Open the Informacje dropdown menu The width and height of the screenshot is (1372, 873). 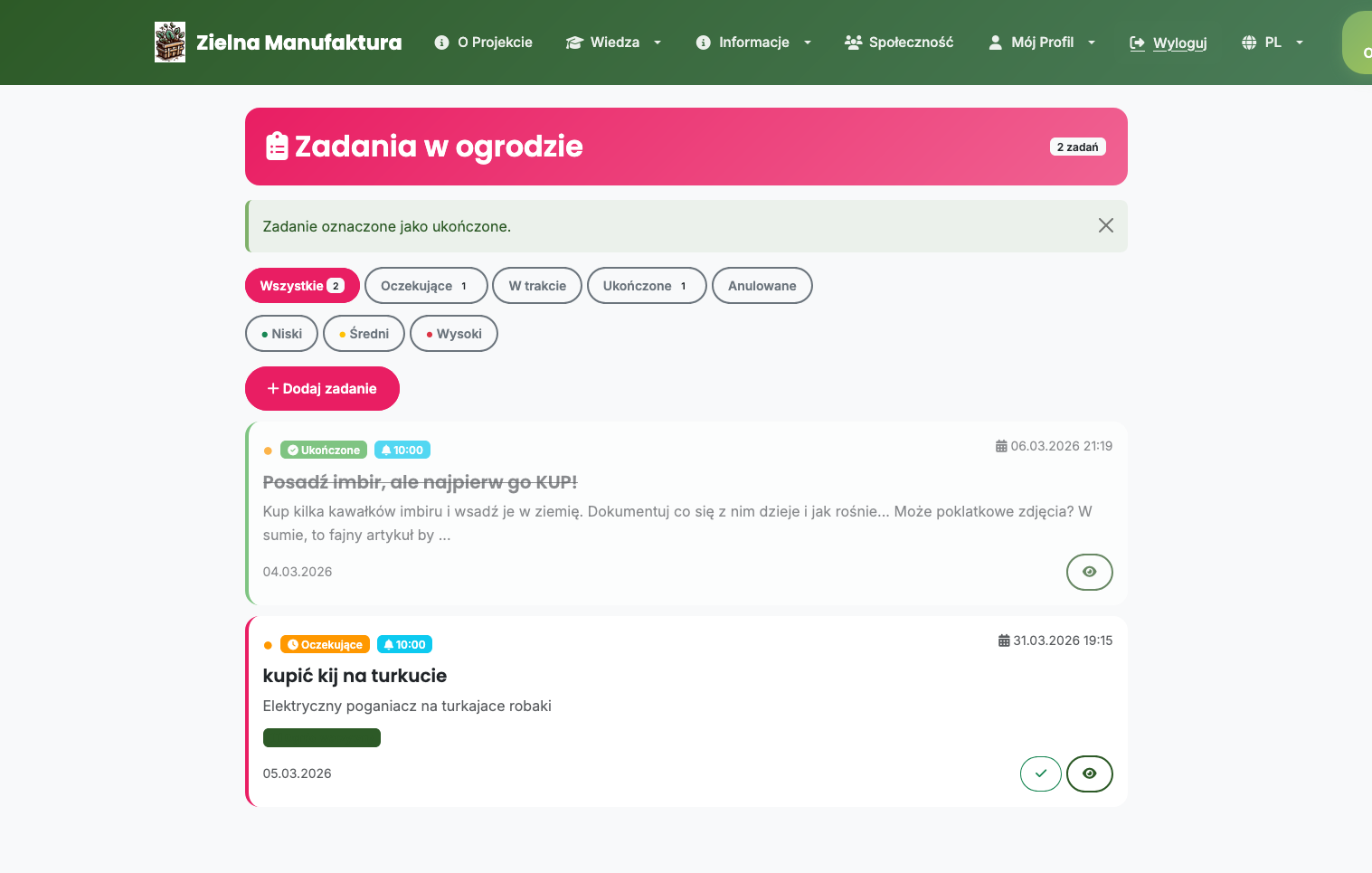[x=753, y=43]
